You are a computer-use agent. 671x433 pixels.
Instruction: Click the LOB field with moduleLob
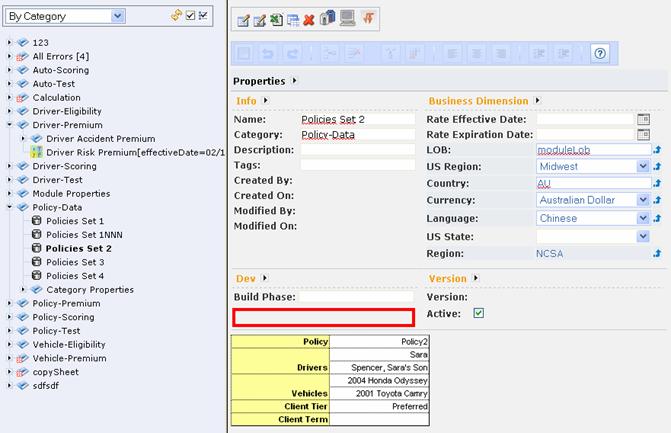[594, 150]
